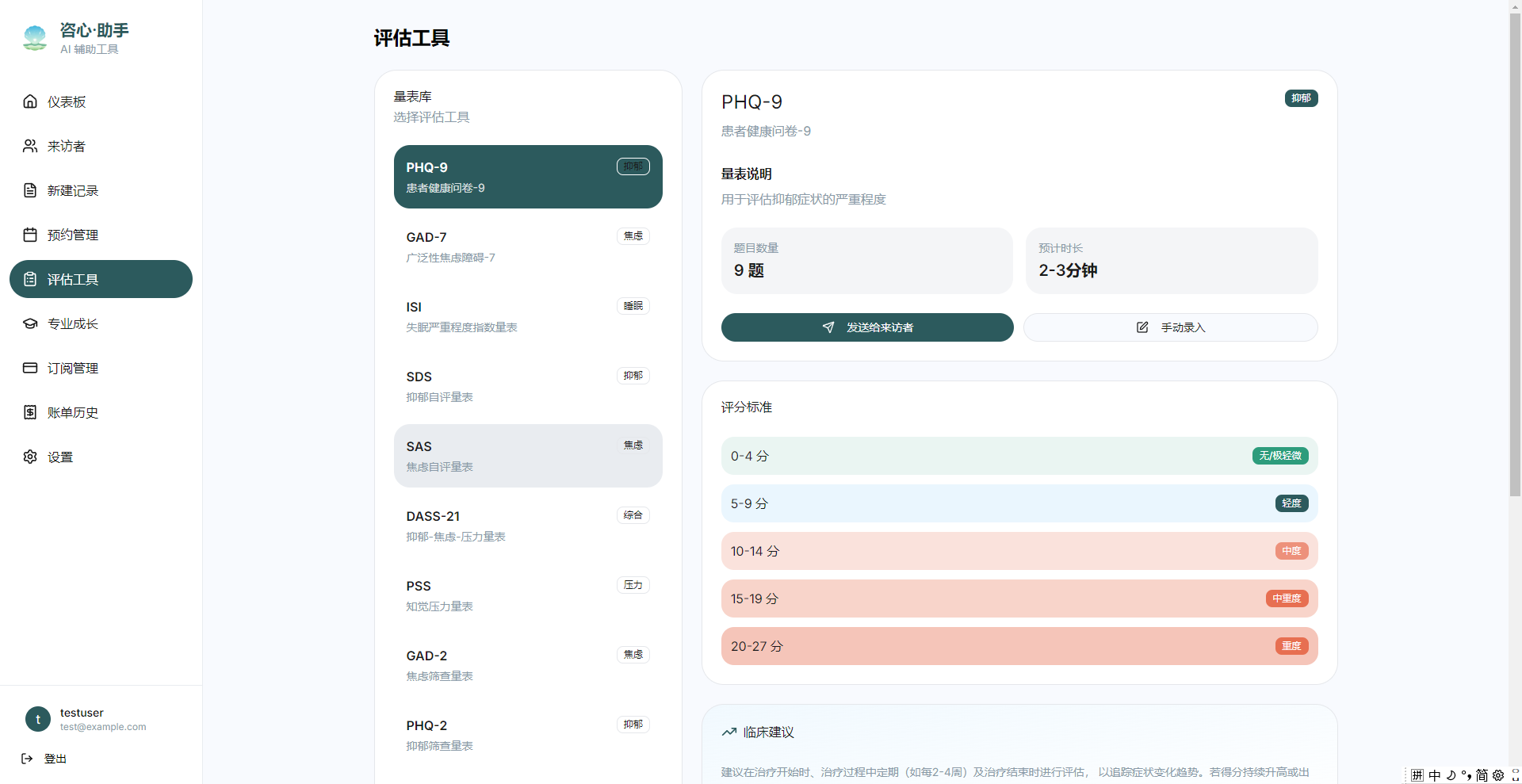Click the billing history receipt icon
Screen dimensions: 1522x784
pyautogui.click(x=30, y=412)
